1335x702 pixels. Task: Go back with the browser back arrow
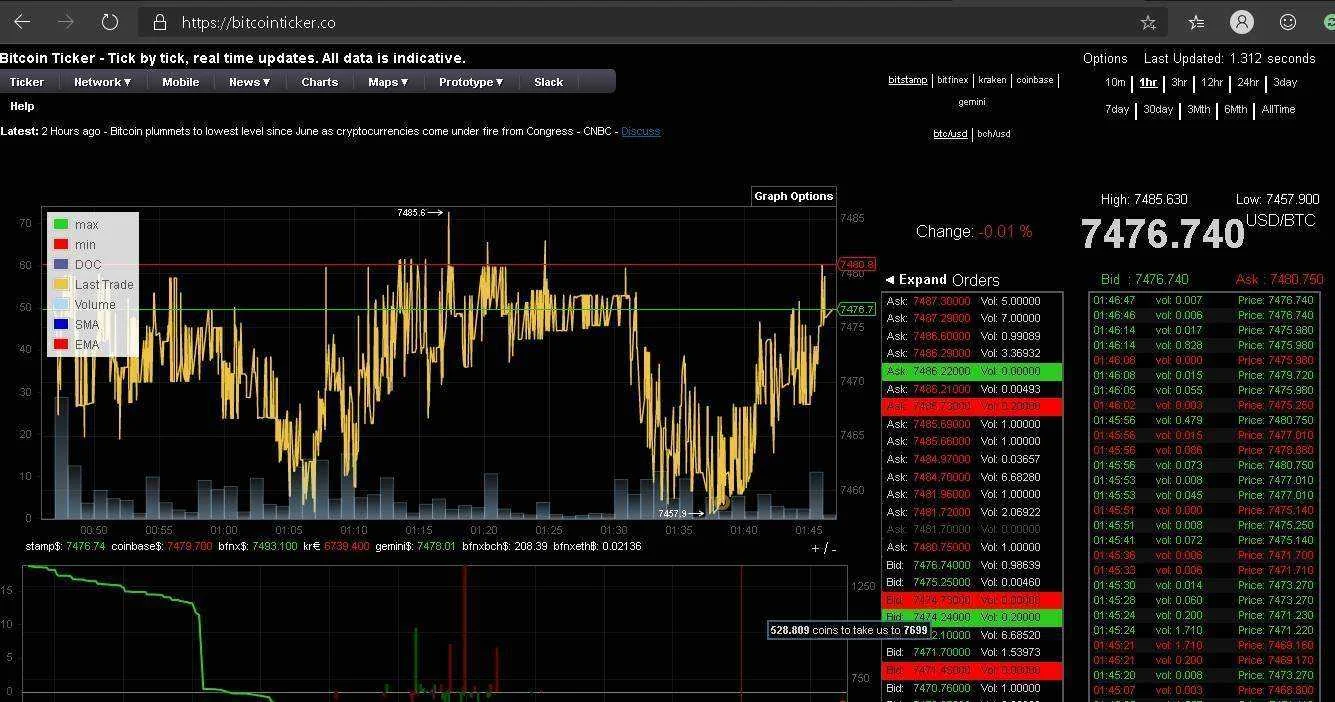[22, 21]
